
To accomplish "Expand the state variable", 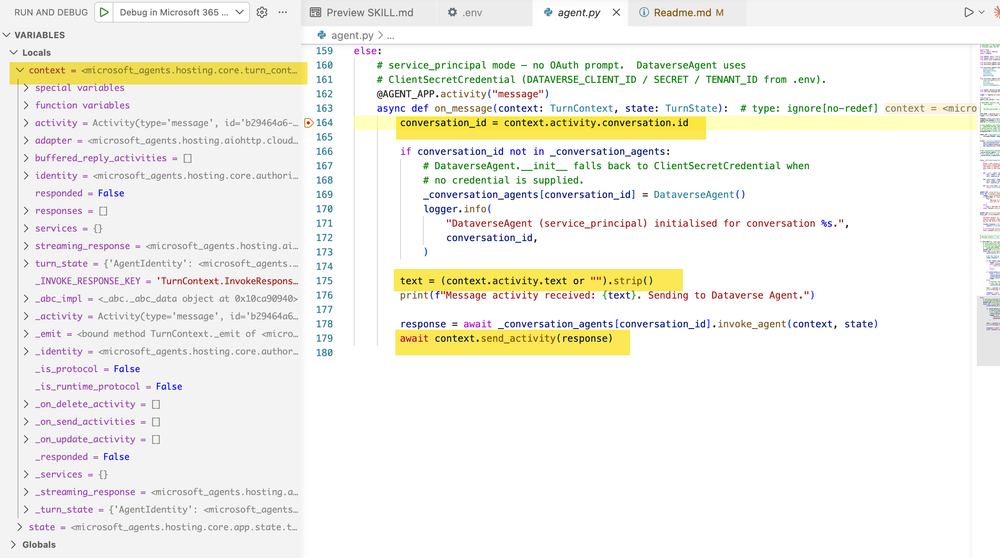I will [x=20, y=527].
